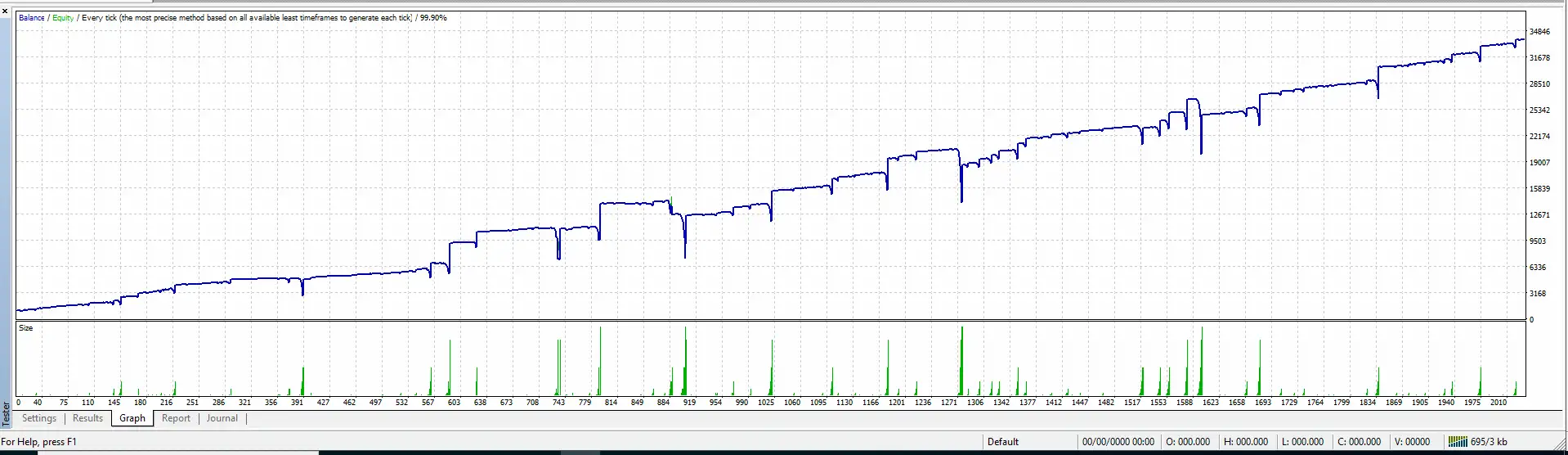The width and height of the screenshot is (1568, 455).
Task: Click the Default profile in status bar
Action: [x=1002, y=442]
